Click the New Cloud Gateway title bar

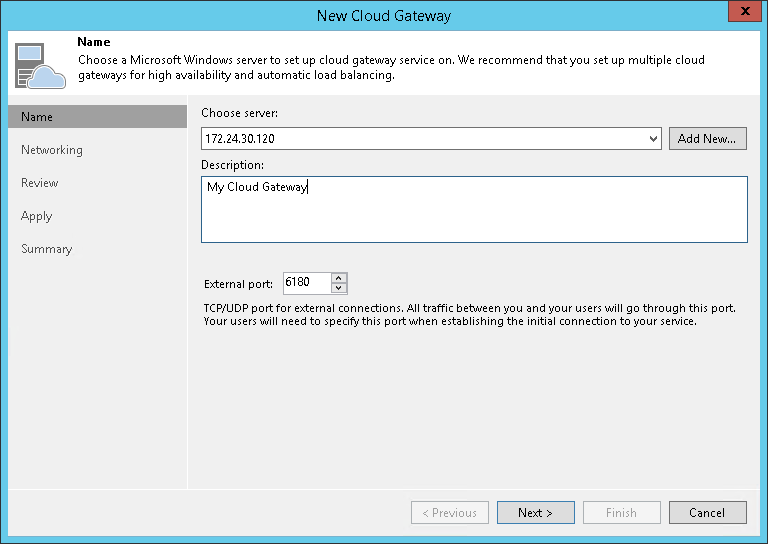pos(384,15)
